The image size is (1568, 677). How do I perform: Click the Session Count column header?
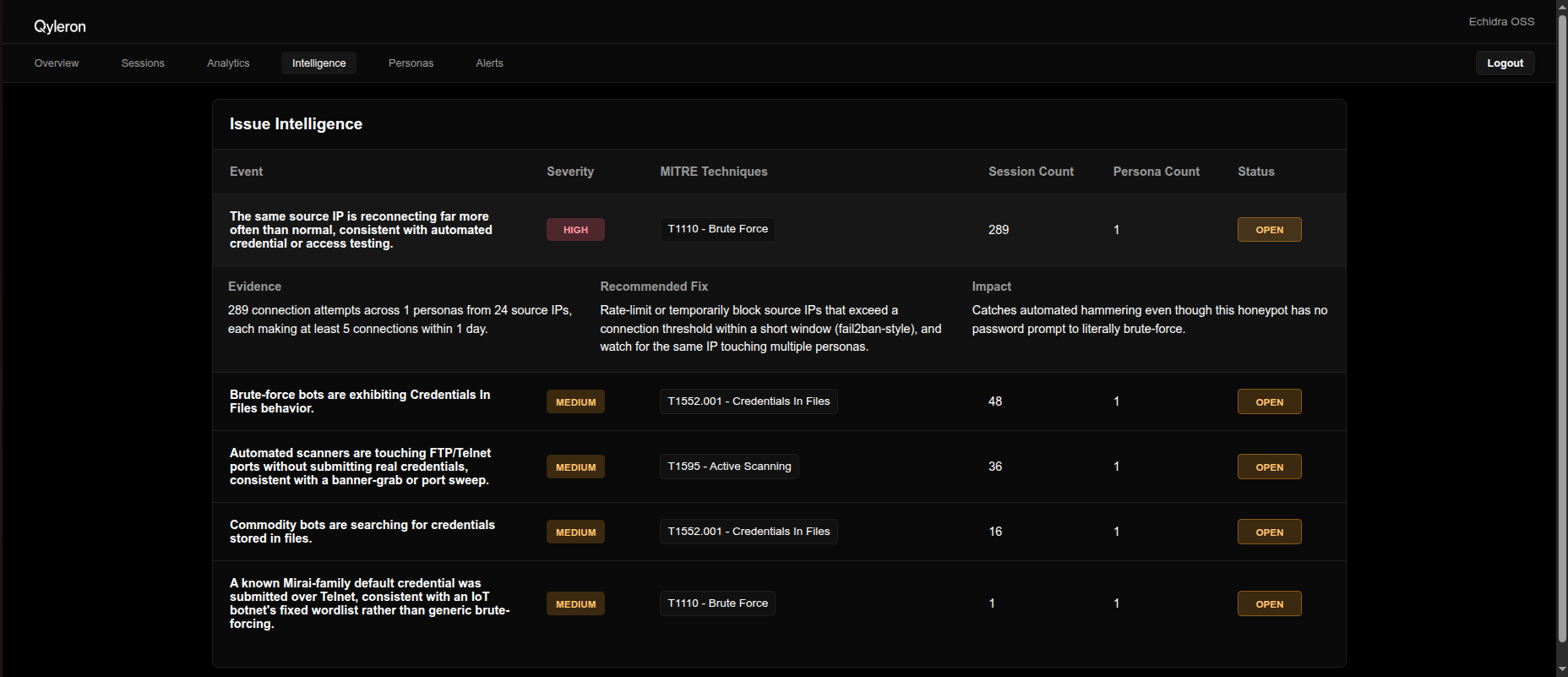coord(1031,172)
